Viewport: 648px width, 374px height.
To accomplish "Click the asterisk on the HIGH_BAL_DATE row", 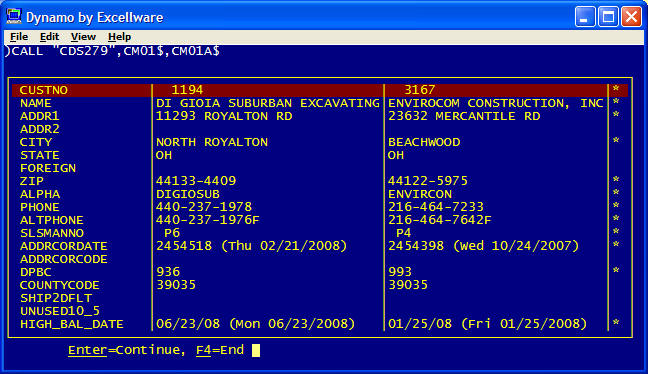I will pyautogui.click(x=616, y=322).
